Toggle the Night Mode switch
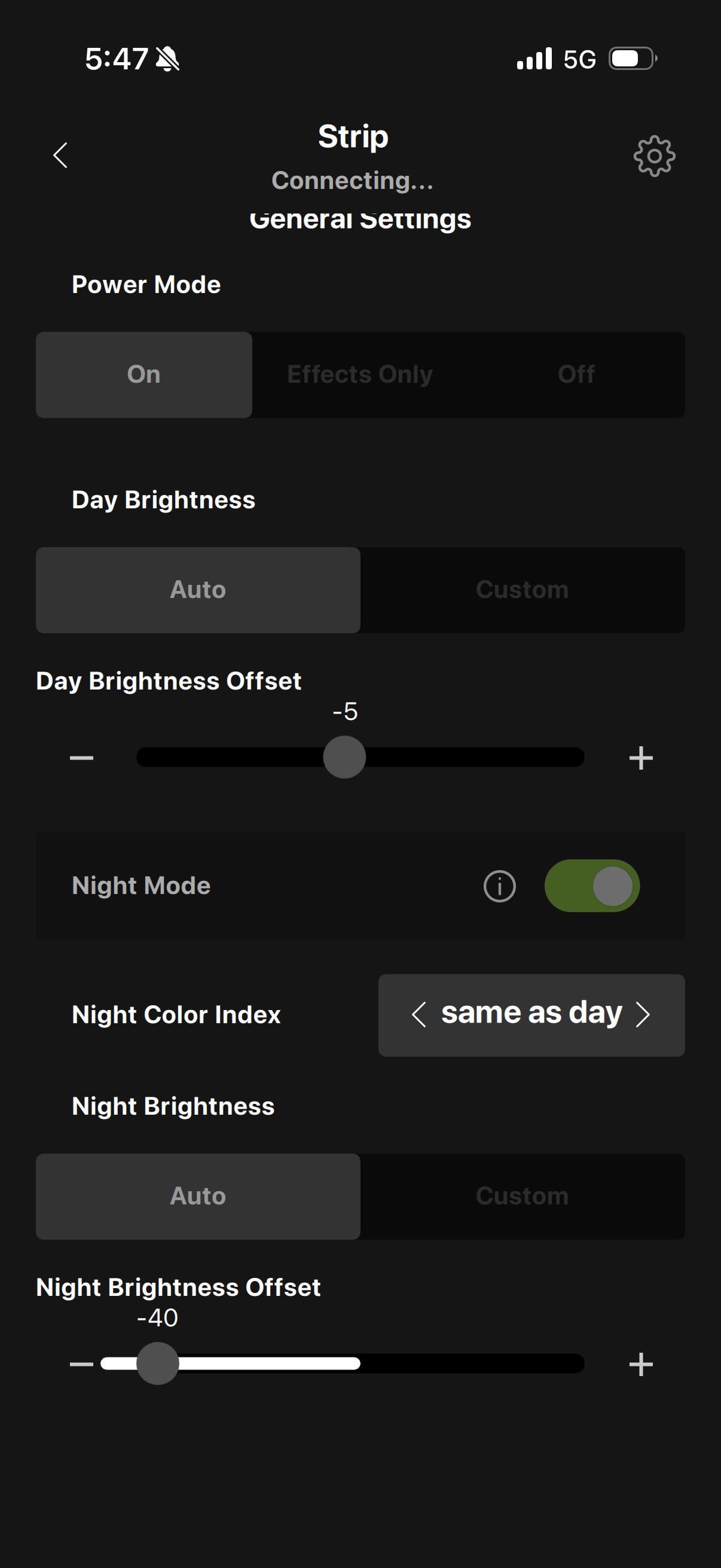This screenshot has height=1568, width=721. click(591, 886)
